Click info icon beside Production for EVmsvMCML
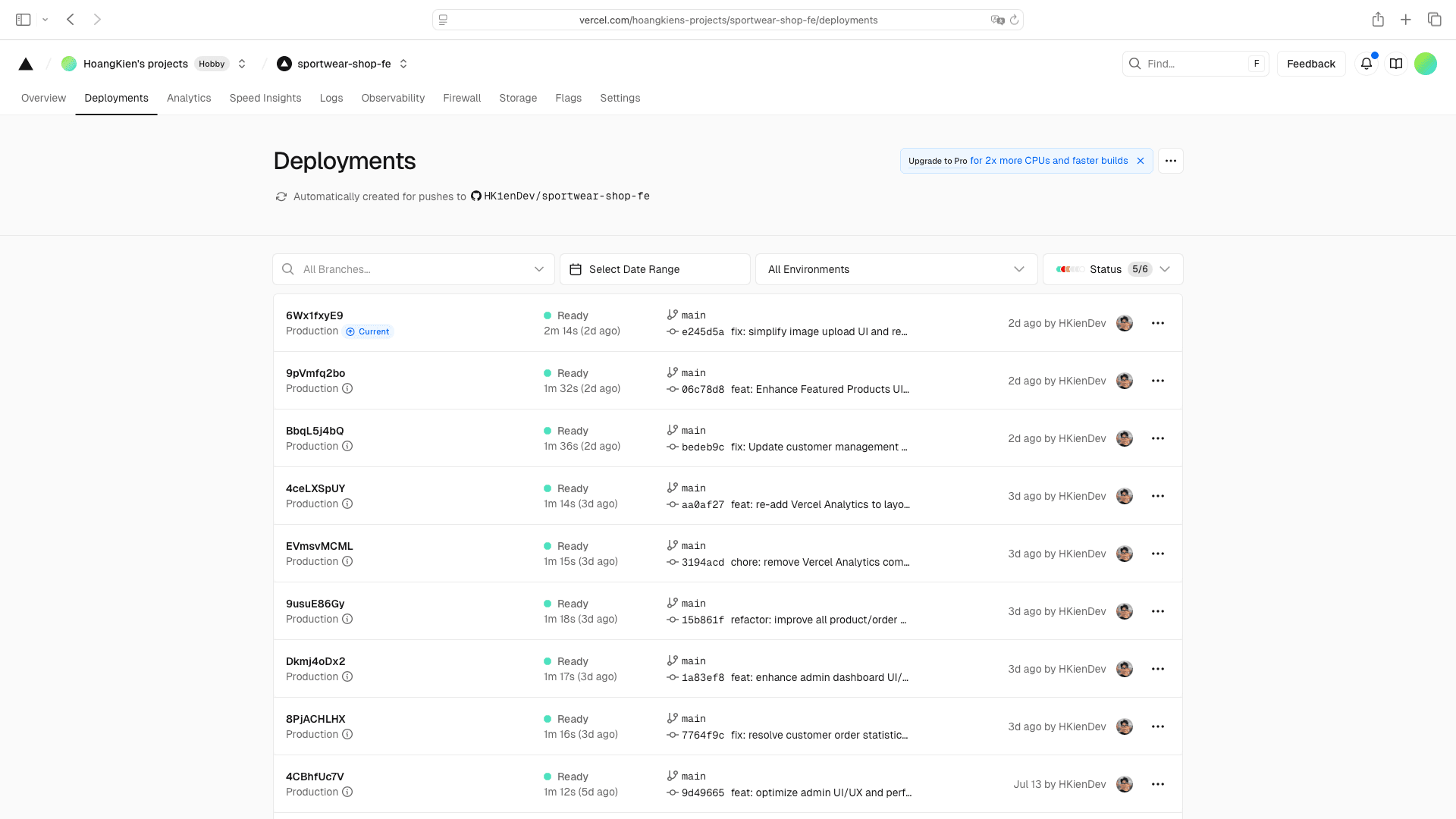1456x819 pixels. 347,561
